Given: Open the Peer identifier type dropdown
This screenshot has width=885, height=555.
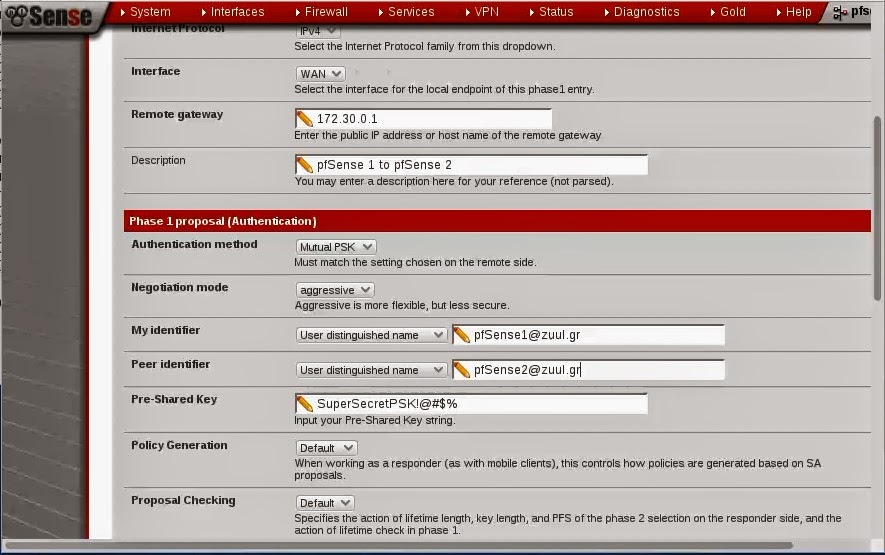Looking at the screenshot, I should click(371, 370).
